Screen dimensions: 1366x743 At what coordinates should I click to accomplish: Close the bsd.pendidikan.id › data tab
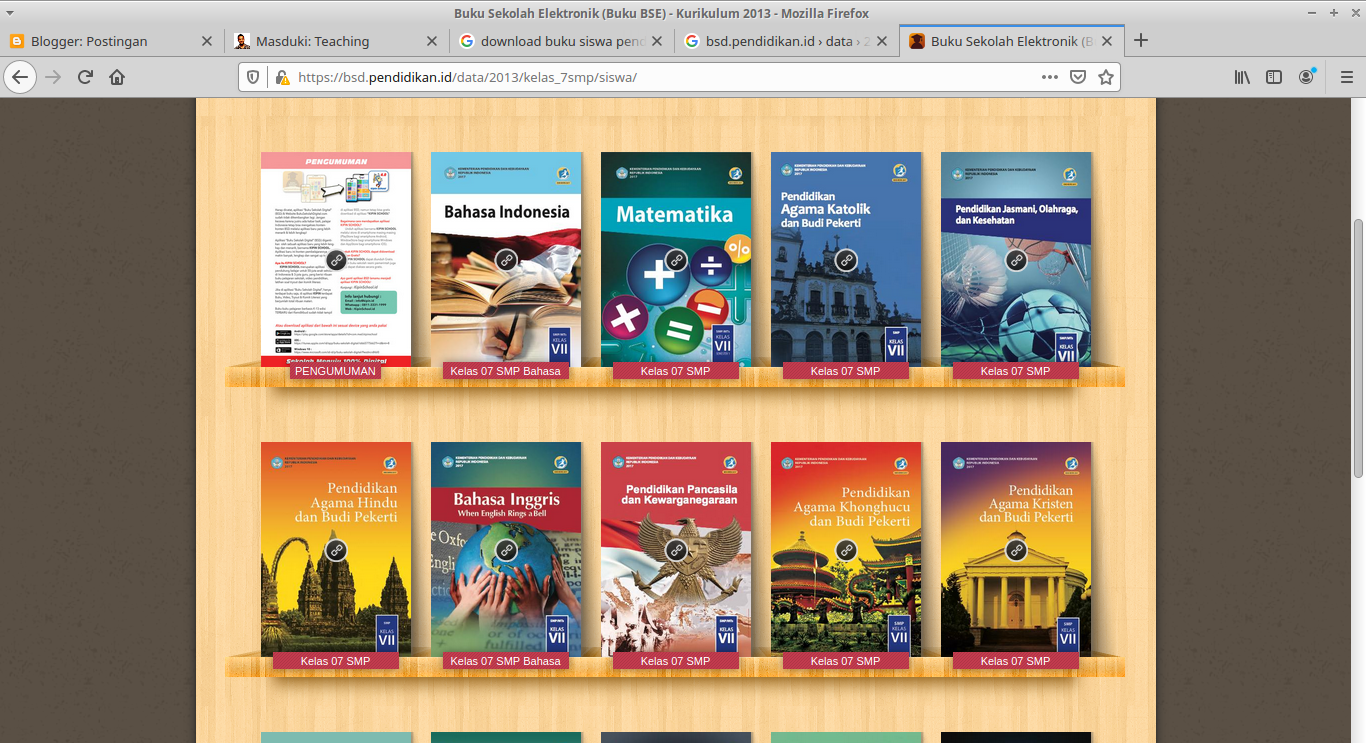[882, 41]
